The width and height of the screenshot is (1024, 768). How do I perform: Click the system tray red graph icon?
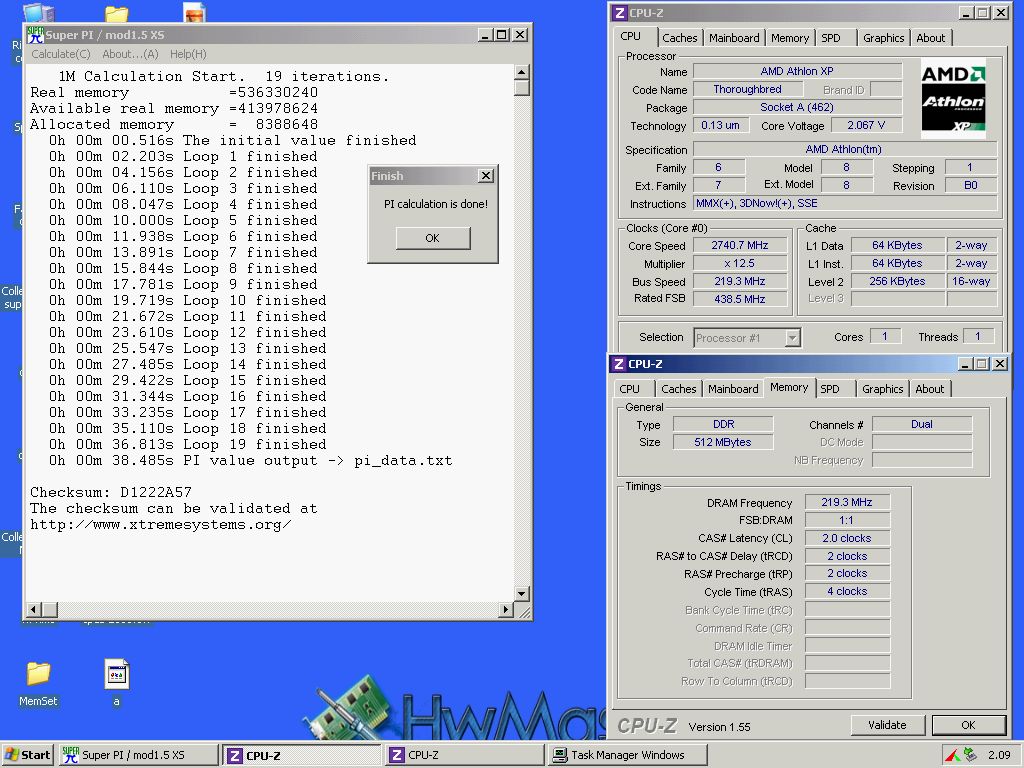953,755
